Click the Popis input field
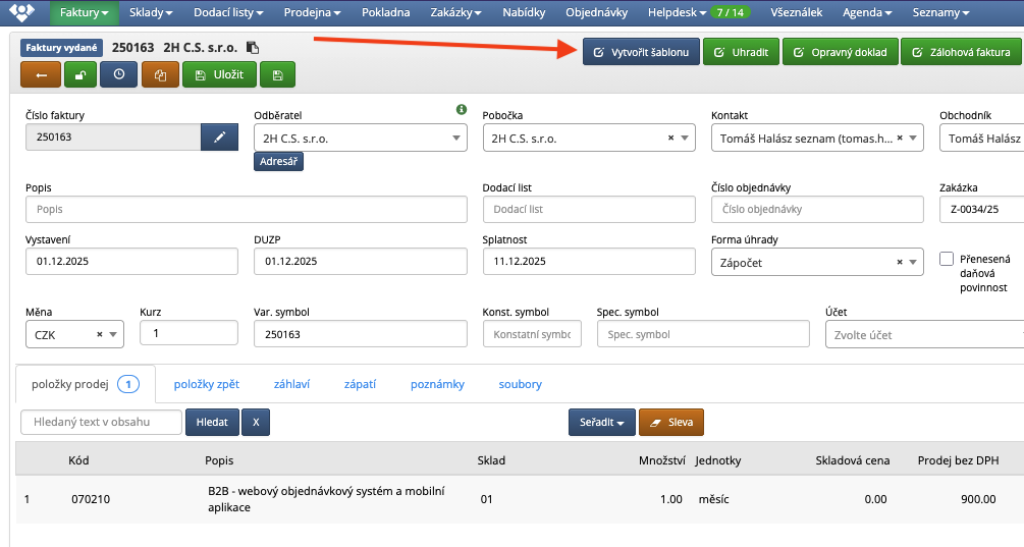This screenshot has height=547, width=1024. [x=246, y=210]
